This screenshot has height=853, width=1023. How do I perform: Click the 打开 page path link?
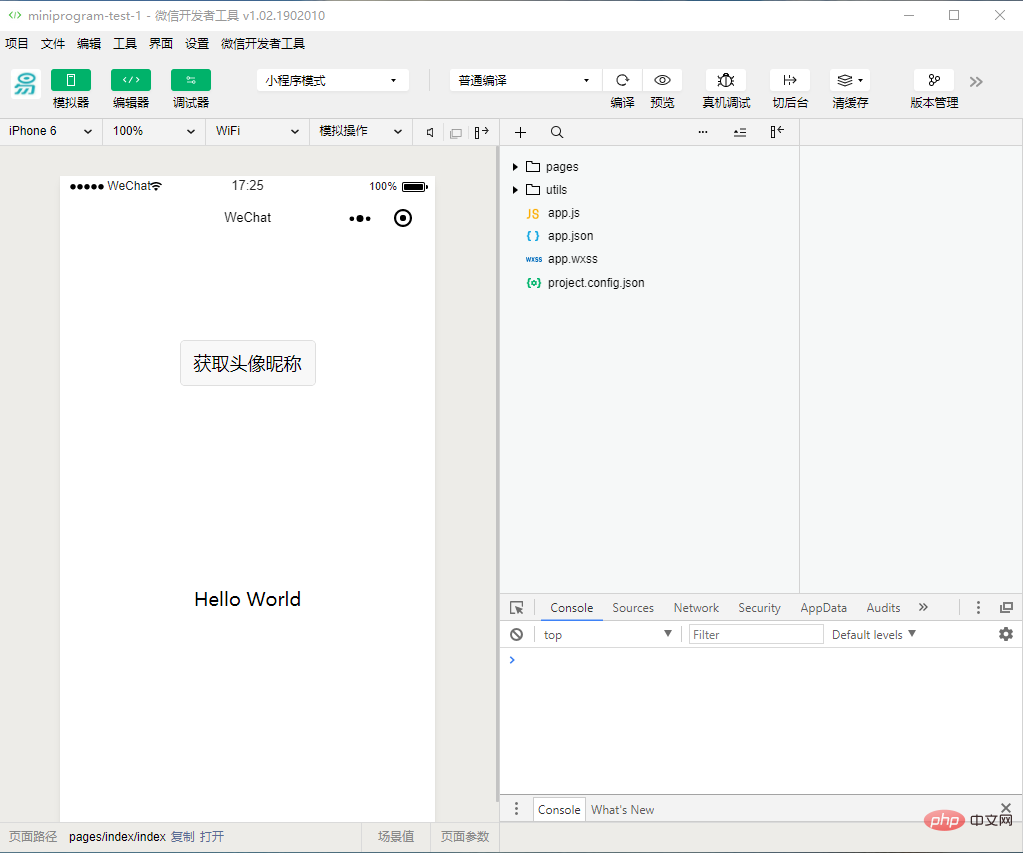(211, 837)
